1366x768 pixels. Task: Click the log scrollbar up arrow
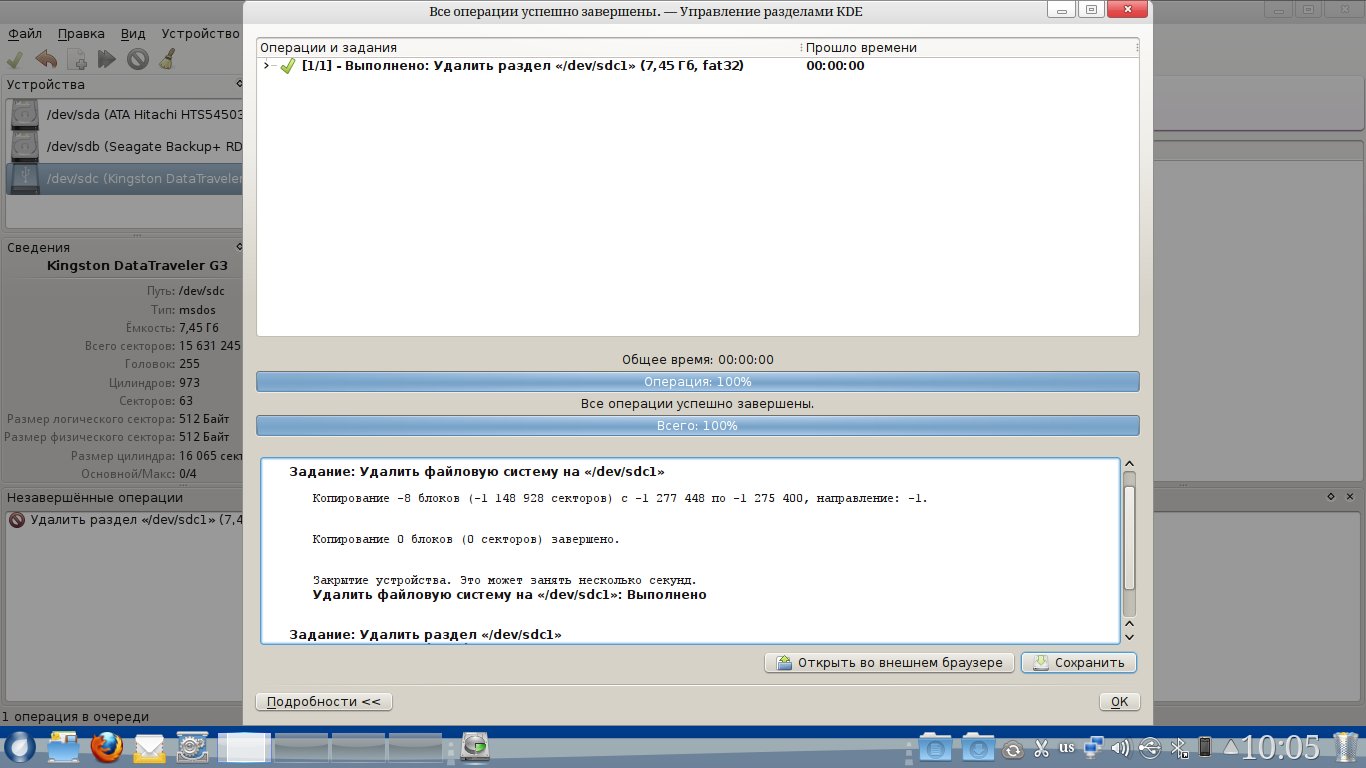click(1130, 465)
